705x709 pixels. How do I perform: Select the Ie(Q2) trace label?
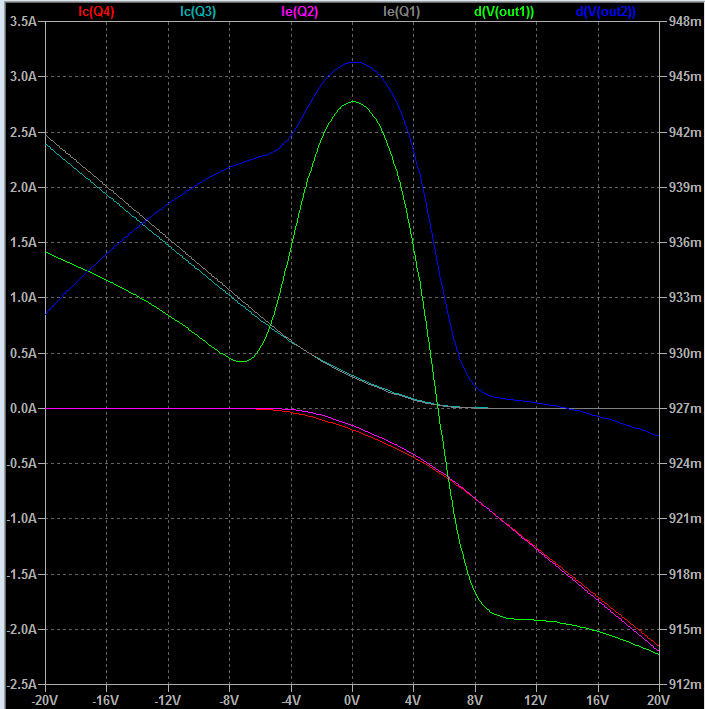[x=300, y=12]
